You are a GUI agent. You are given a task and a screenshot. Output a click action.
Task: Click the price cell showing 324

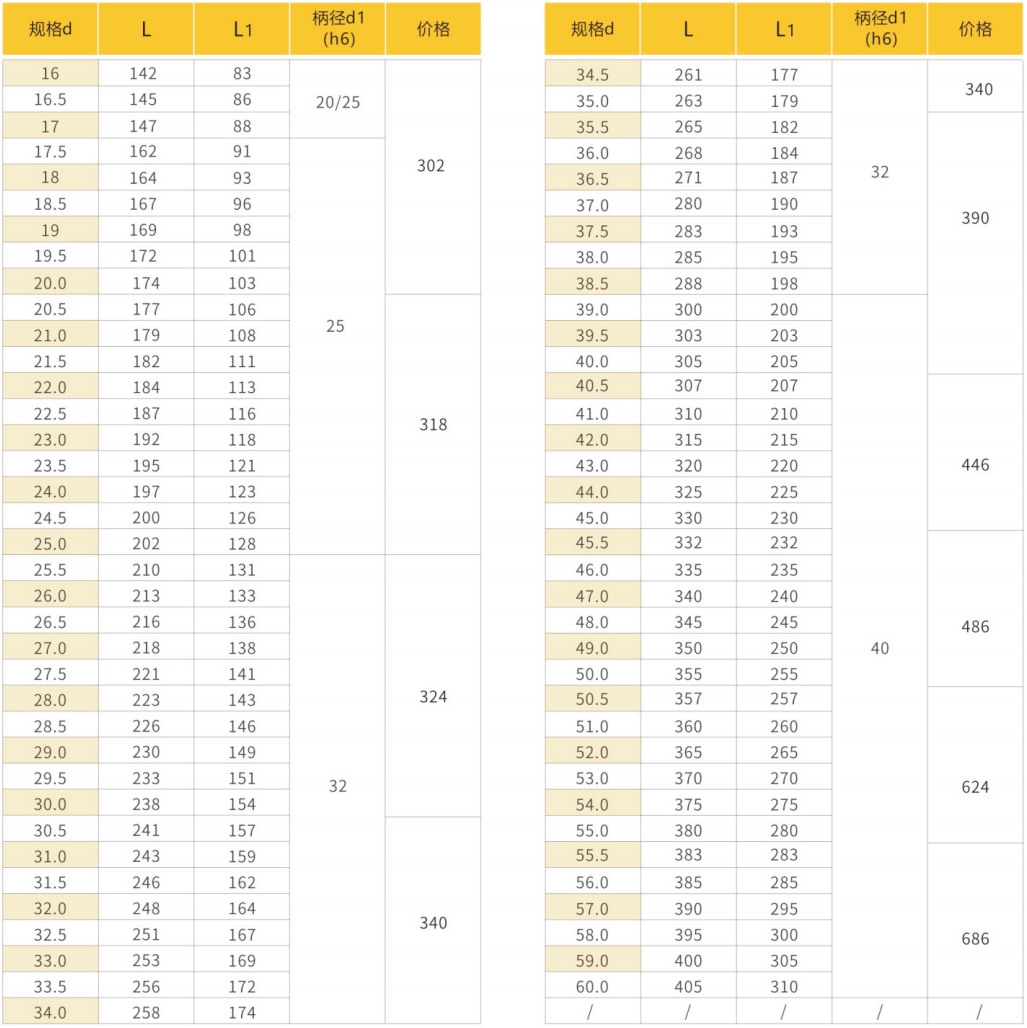click(x=433, y=697)
